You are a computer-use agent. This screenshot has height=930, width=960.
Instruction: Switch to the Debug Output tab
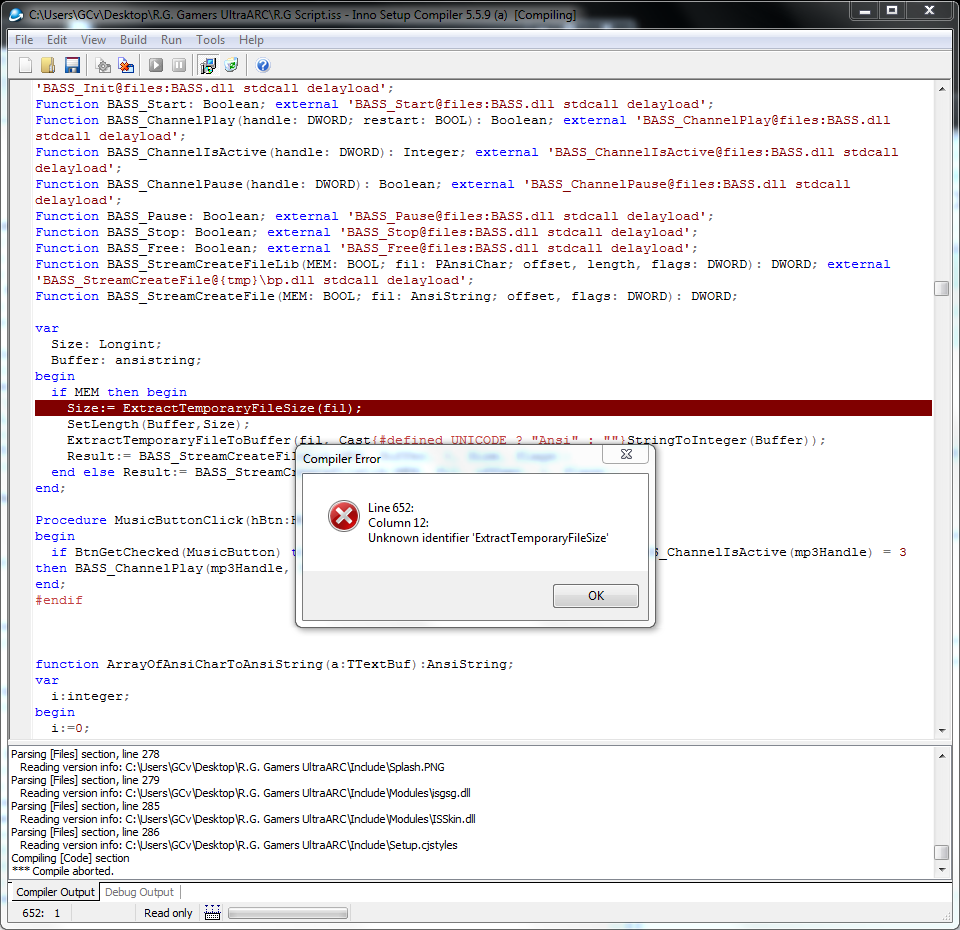click(139, 892)
